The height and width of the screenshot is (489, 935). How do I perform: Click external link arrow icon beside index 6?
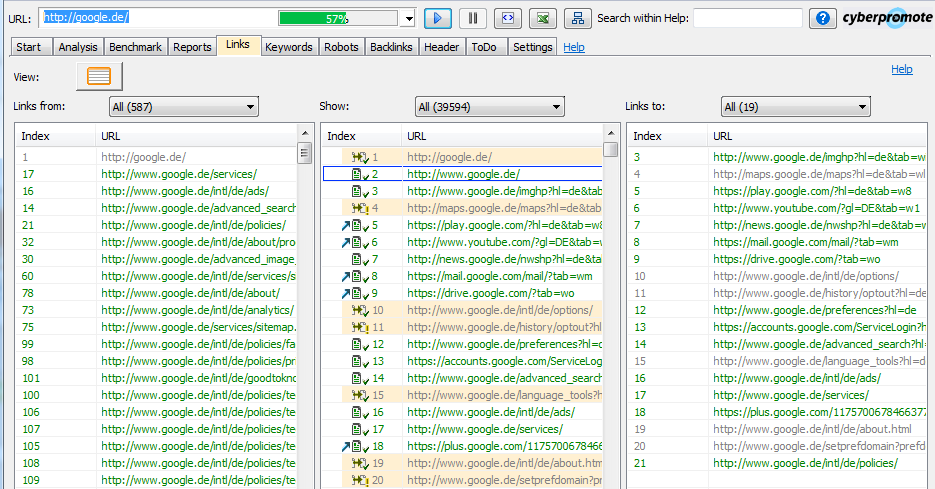click(345, 242)
